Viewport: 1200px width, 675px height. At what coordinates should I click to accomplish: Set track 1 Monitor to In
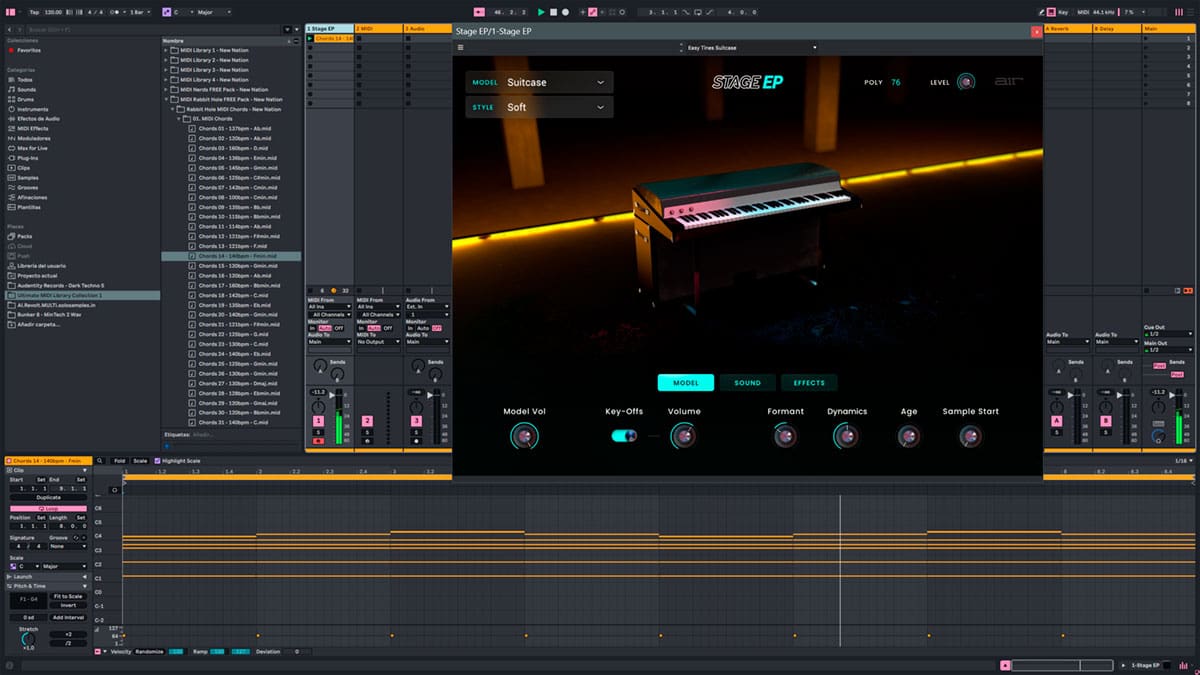coord(312,328)
